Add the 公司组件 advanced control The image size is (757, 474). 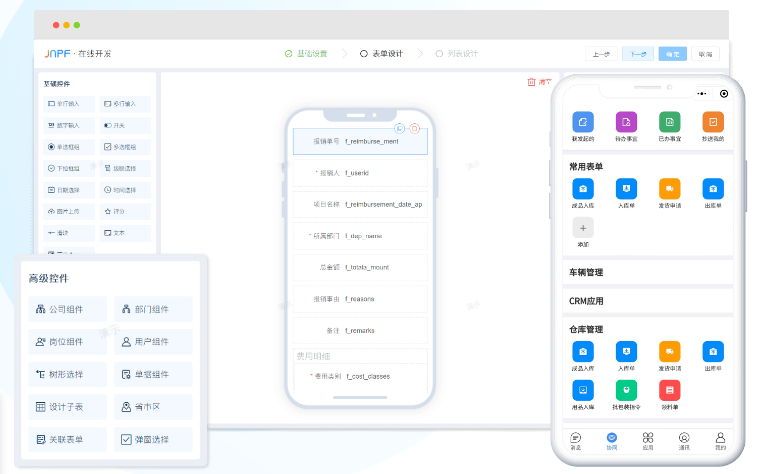pos(68,309)
